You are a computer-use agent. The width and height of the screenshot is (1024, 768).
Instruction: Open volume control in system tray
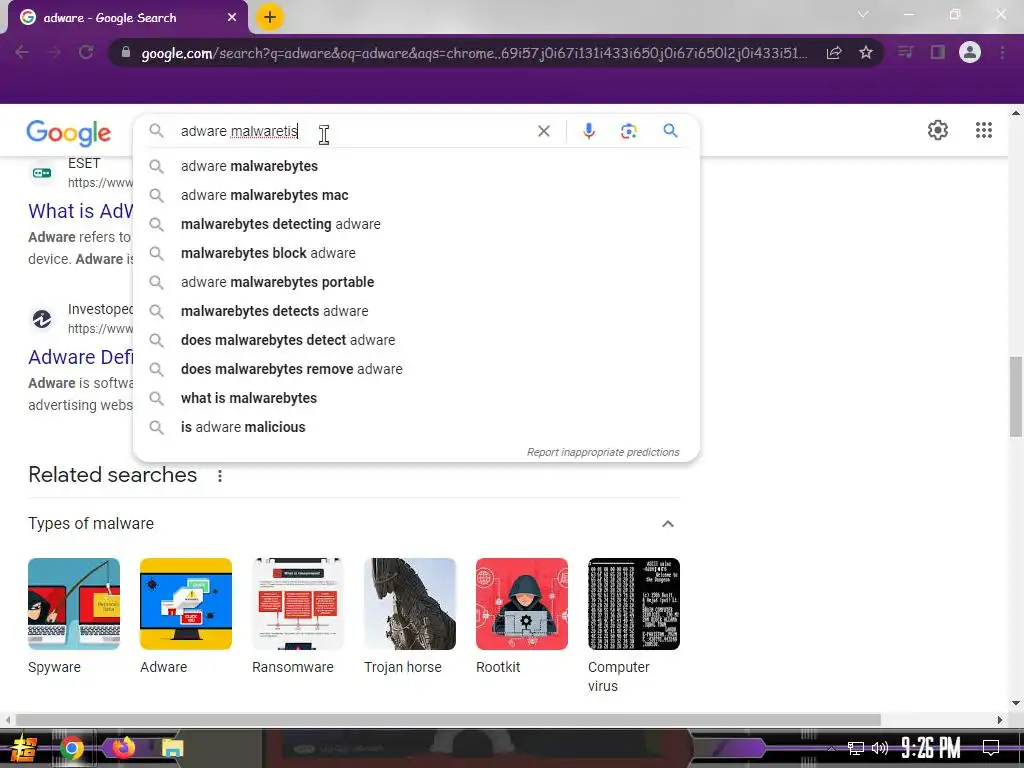[880, 748]
